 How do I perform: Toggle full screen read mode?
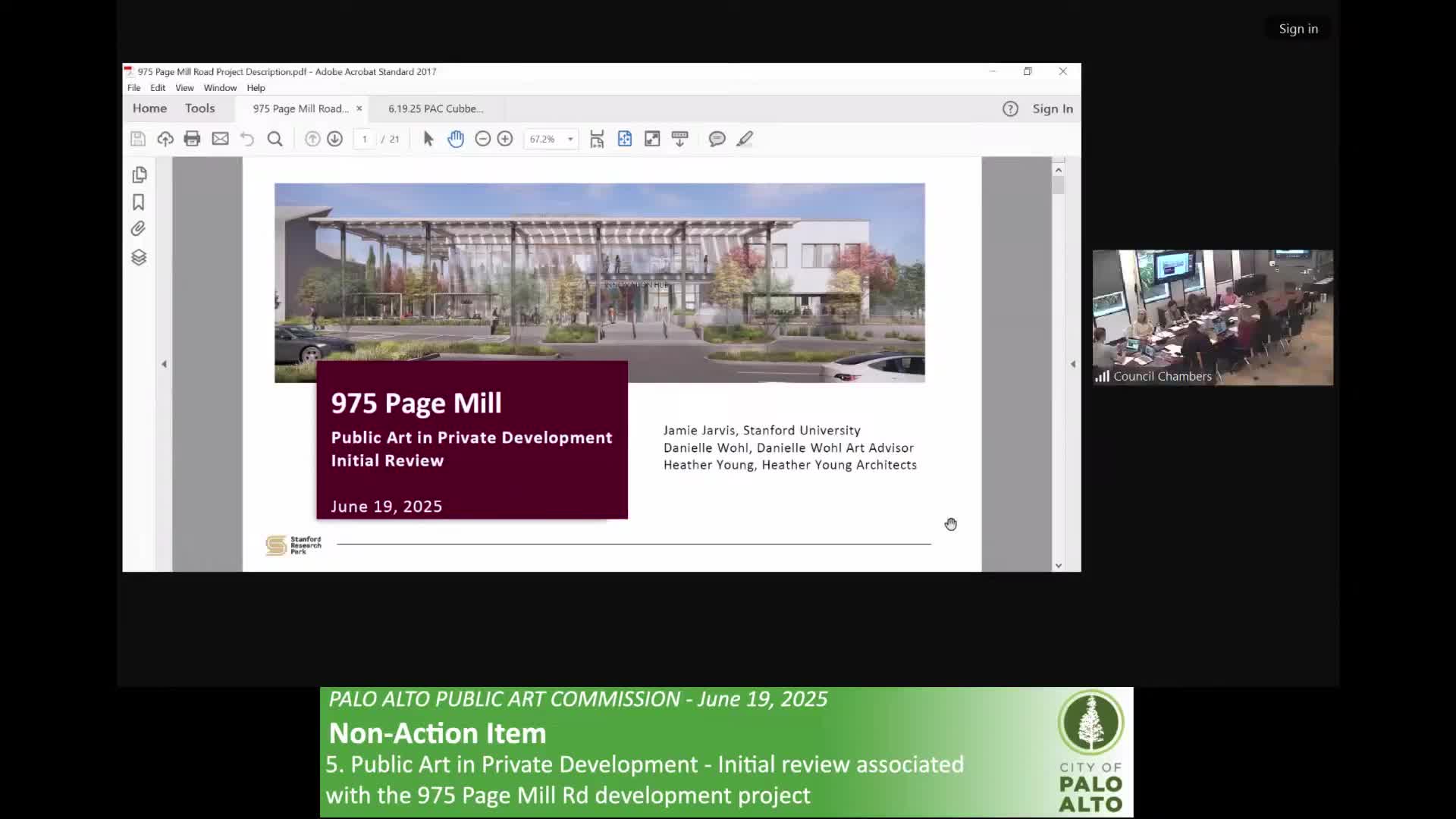(x=652, y=139)
